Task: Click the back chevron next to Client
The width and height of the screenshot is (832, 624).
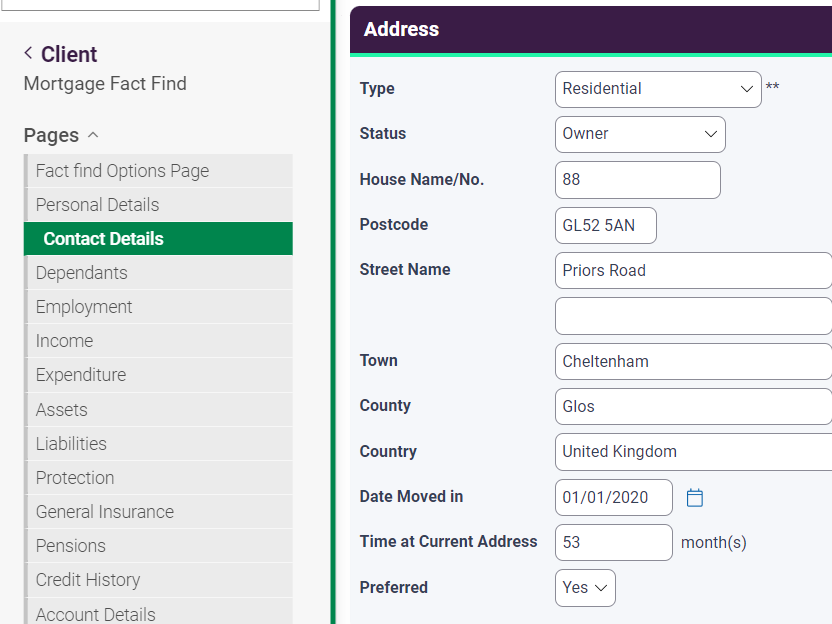Action: tap(27, 54)
